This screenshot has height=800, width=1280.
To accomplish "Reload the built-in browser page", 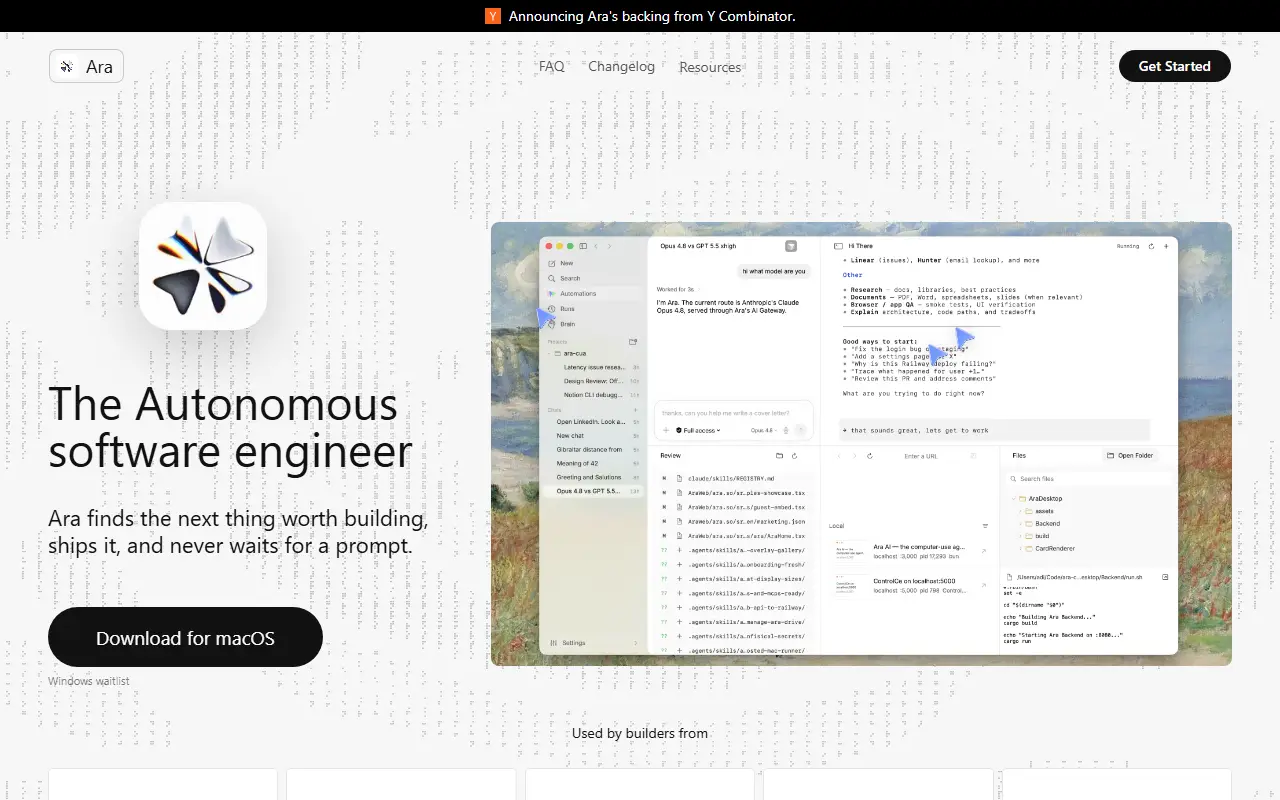I will tap(870, 456).
